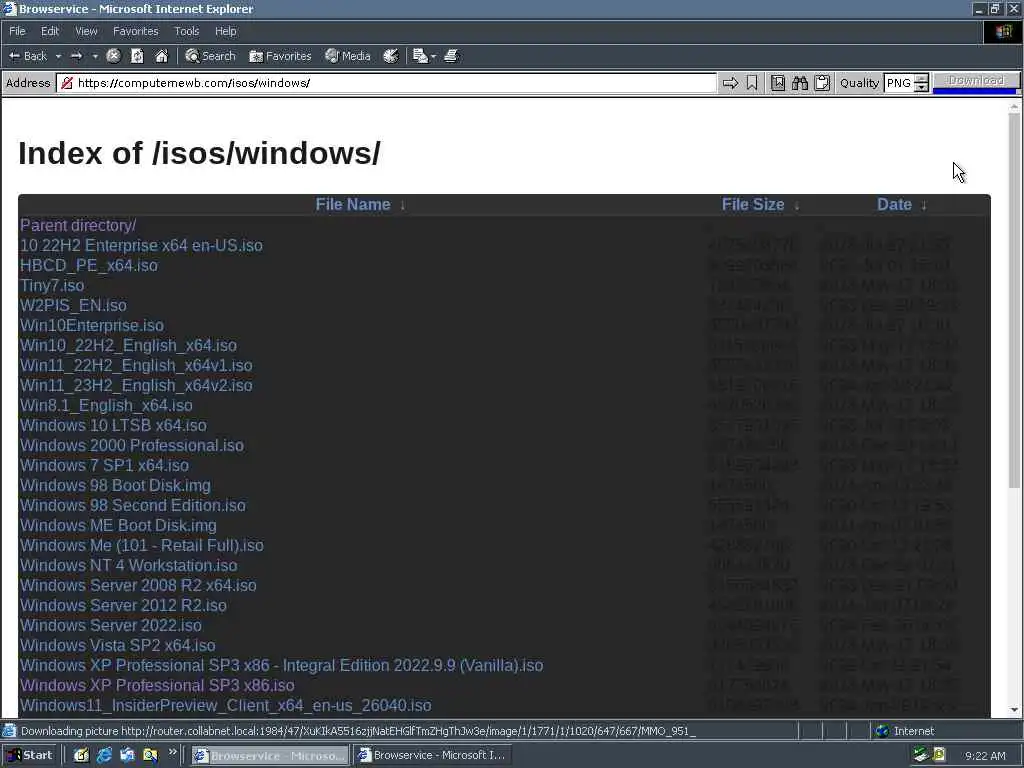Click the visited Windows XP Professional SP3 x86.iso link
The image size is (1024, 768).
[157, 685]
